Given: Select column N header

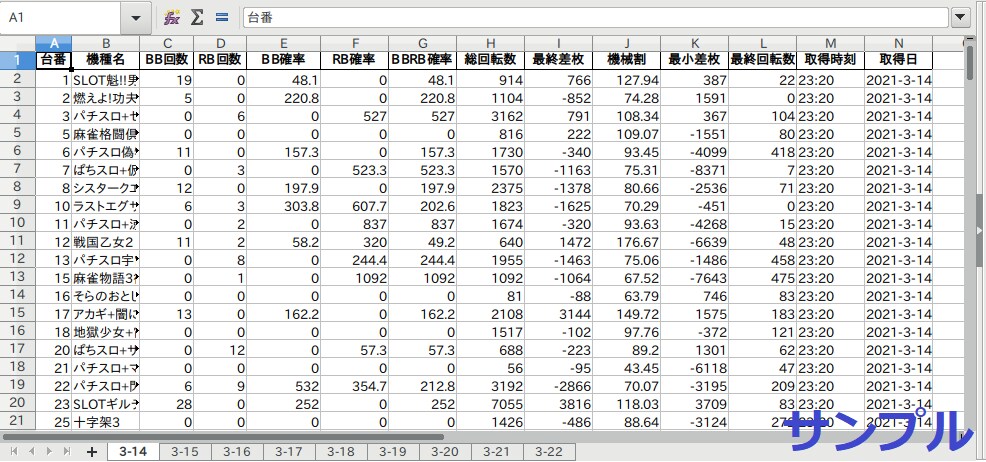Looking at the screenshot, I should pyautogui.click(x=898, y=43).
